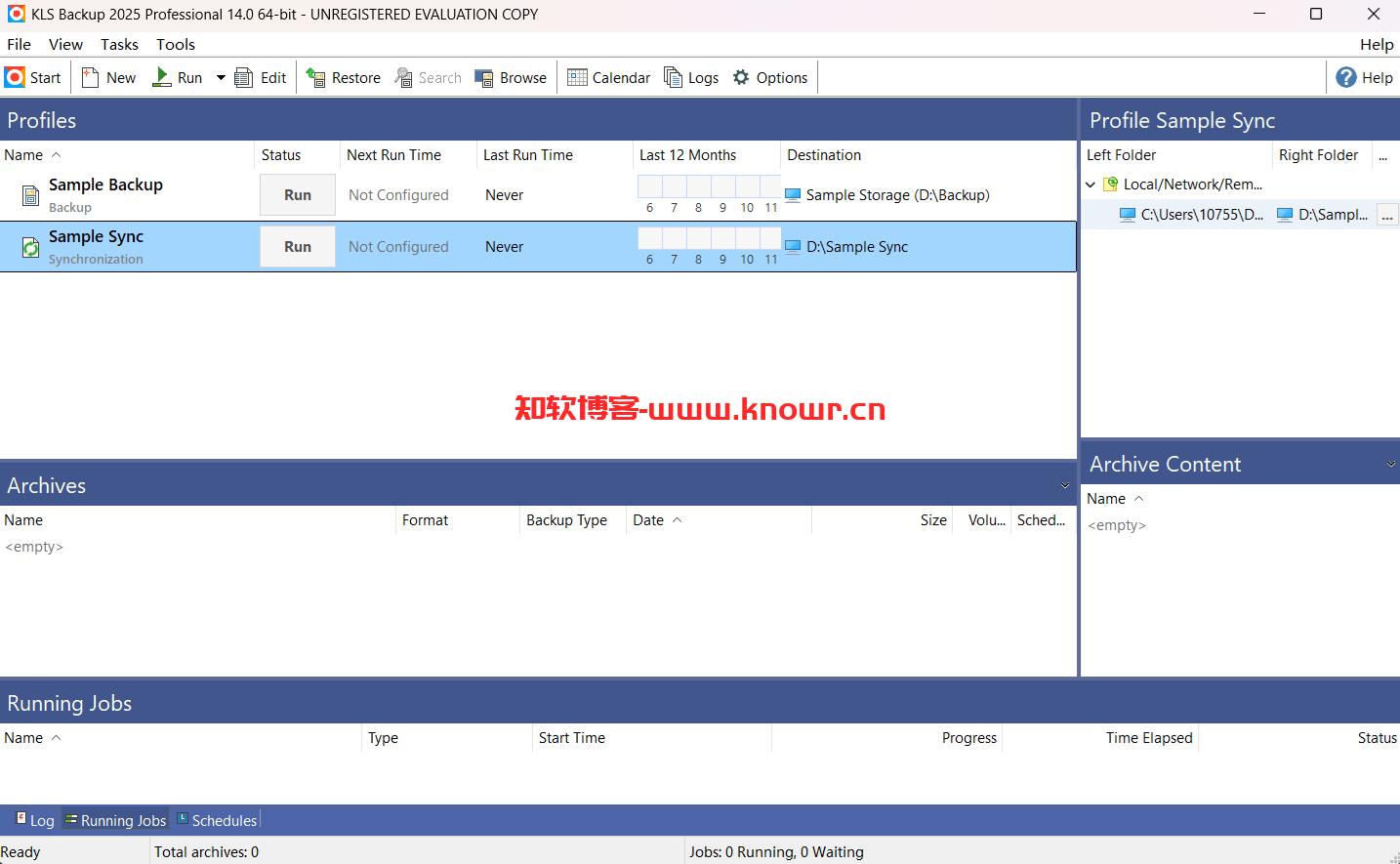Image resolution: width=1400 pixels, height=864 pixels.
Task: Click Last 12 Months column header
Action: (707, 155)
